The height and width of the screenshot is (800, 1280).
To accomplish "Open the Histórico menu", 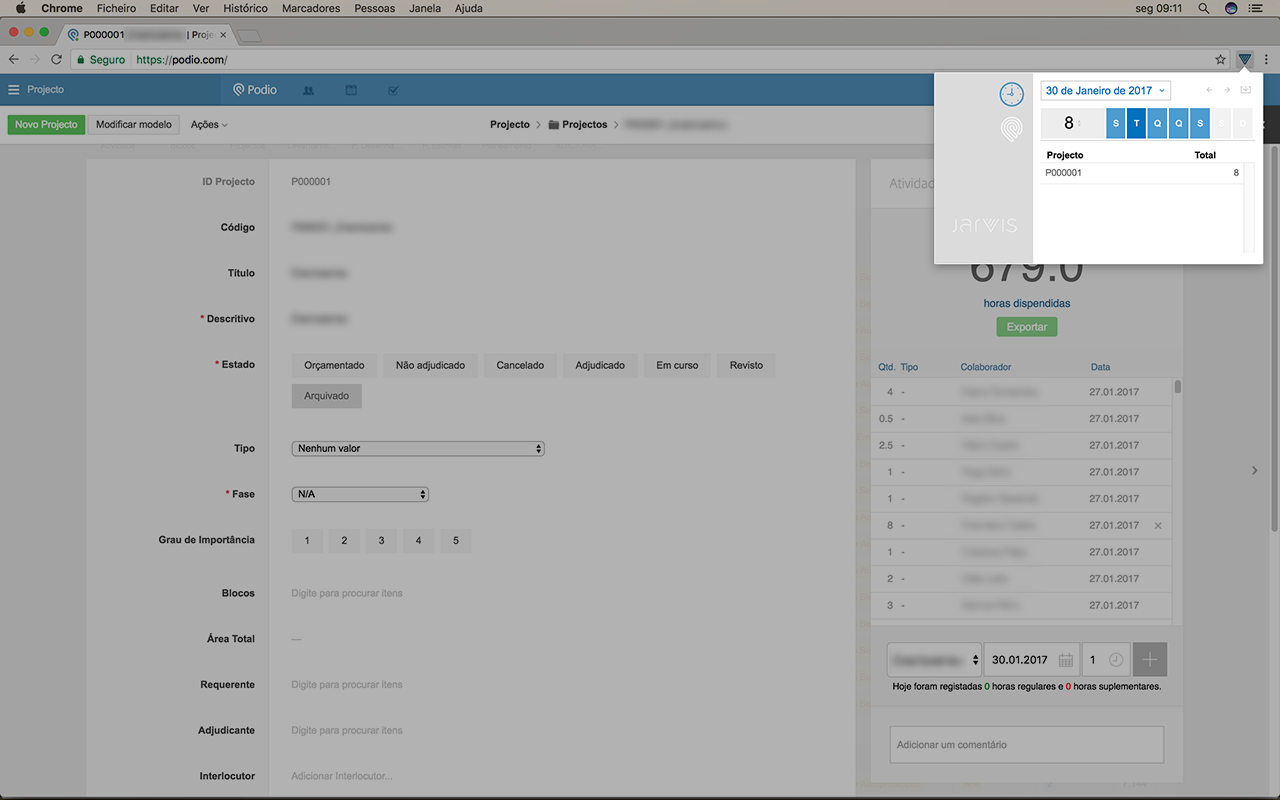I will (245, 8).
